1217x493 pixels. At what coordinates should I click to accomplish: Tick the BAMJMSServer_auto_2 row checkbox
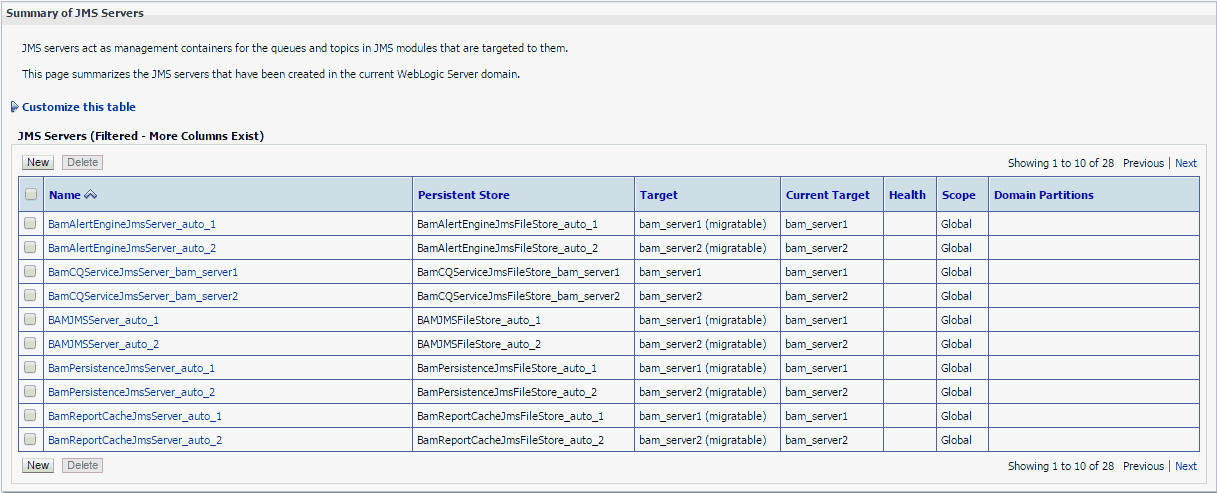point(31,344)
